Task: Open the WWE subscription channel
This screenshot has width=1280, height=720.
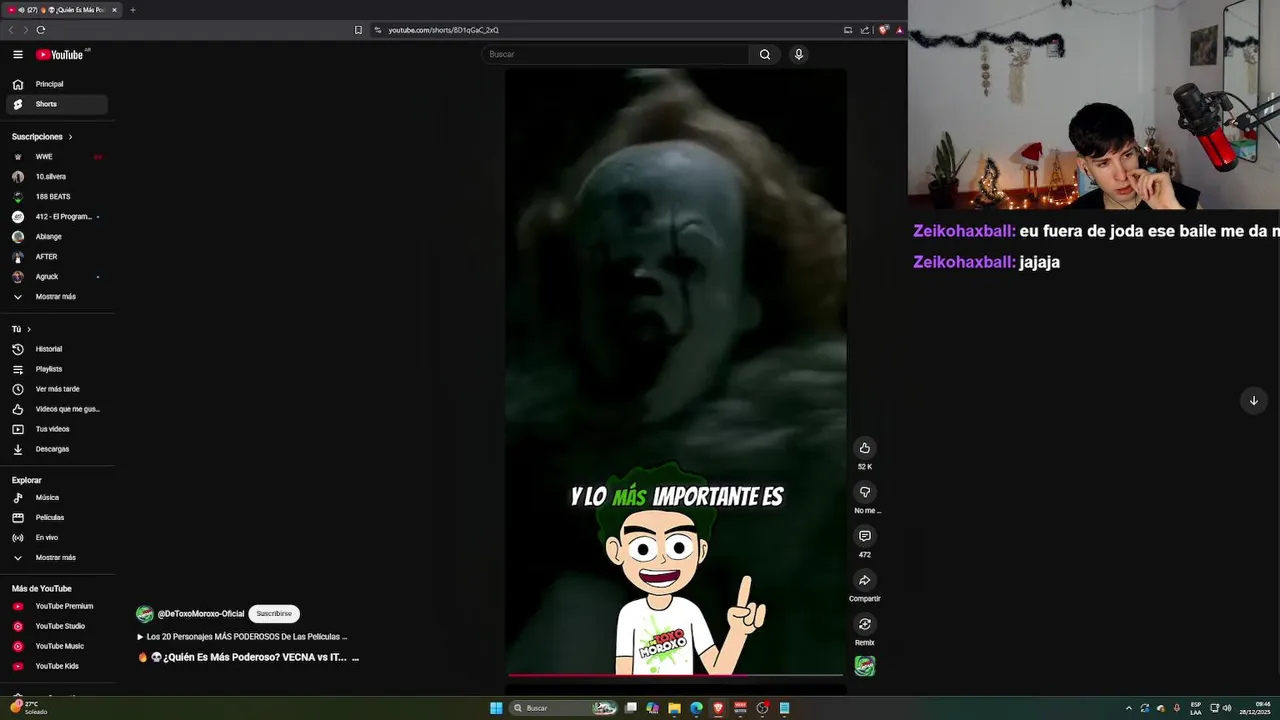Action: point(57,157)
